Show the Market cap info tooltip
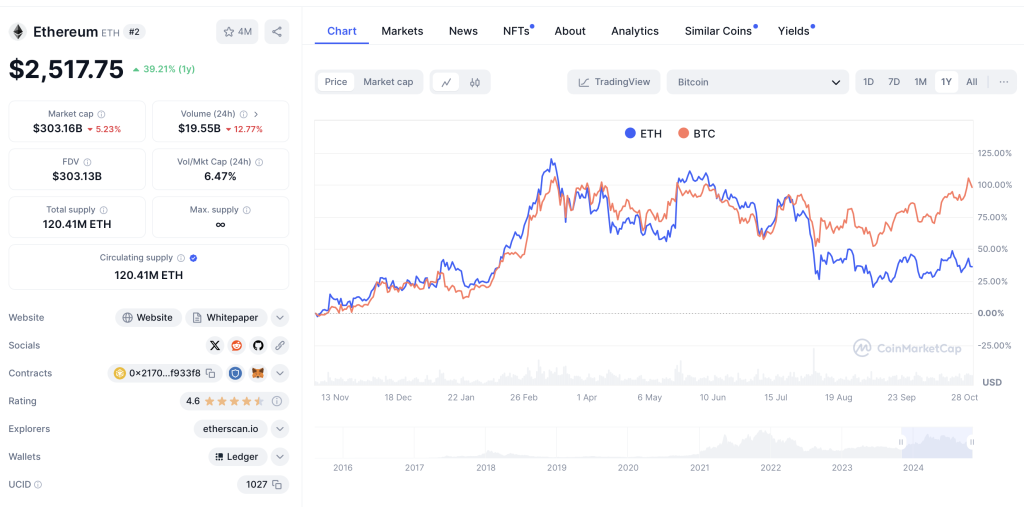Viewport: 1024px width, 507px height. pos(101,114)
